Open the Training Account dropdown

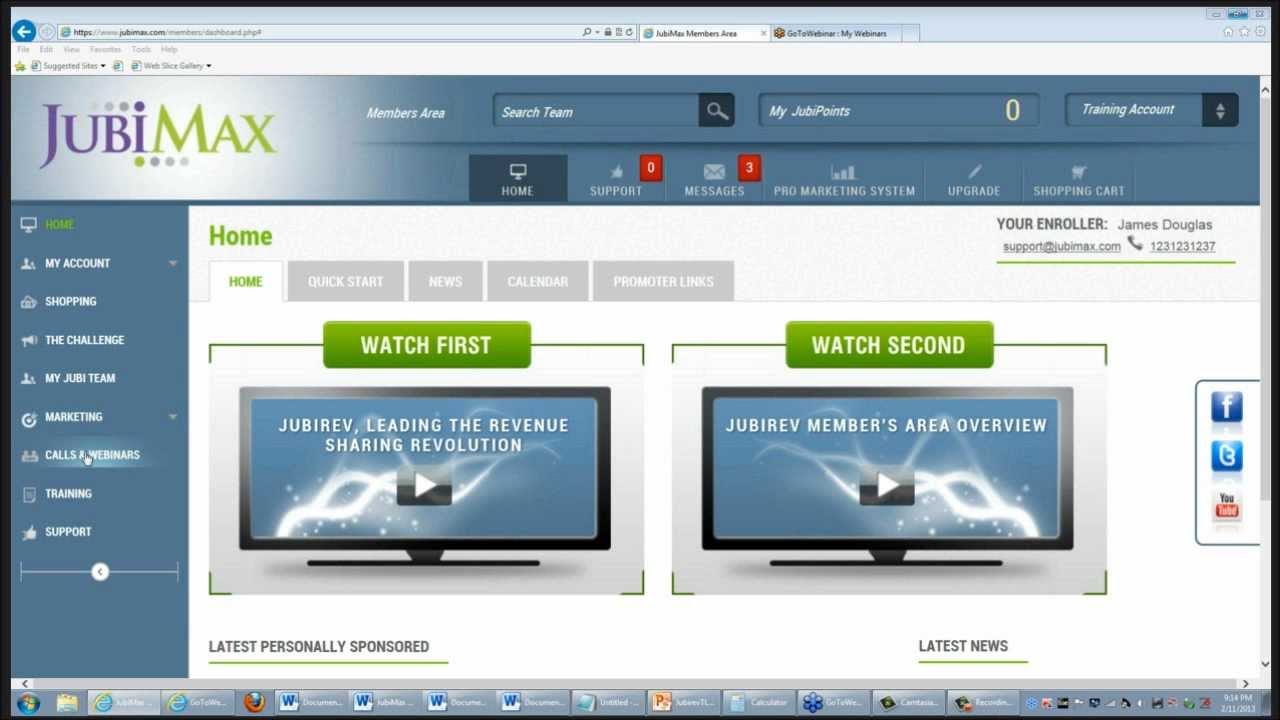1152,110
